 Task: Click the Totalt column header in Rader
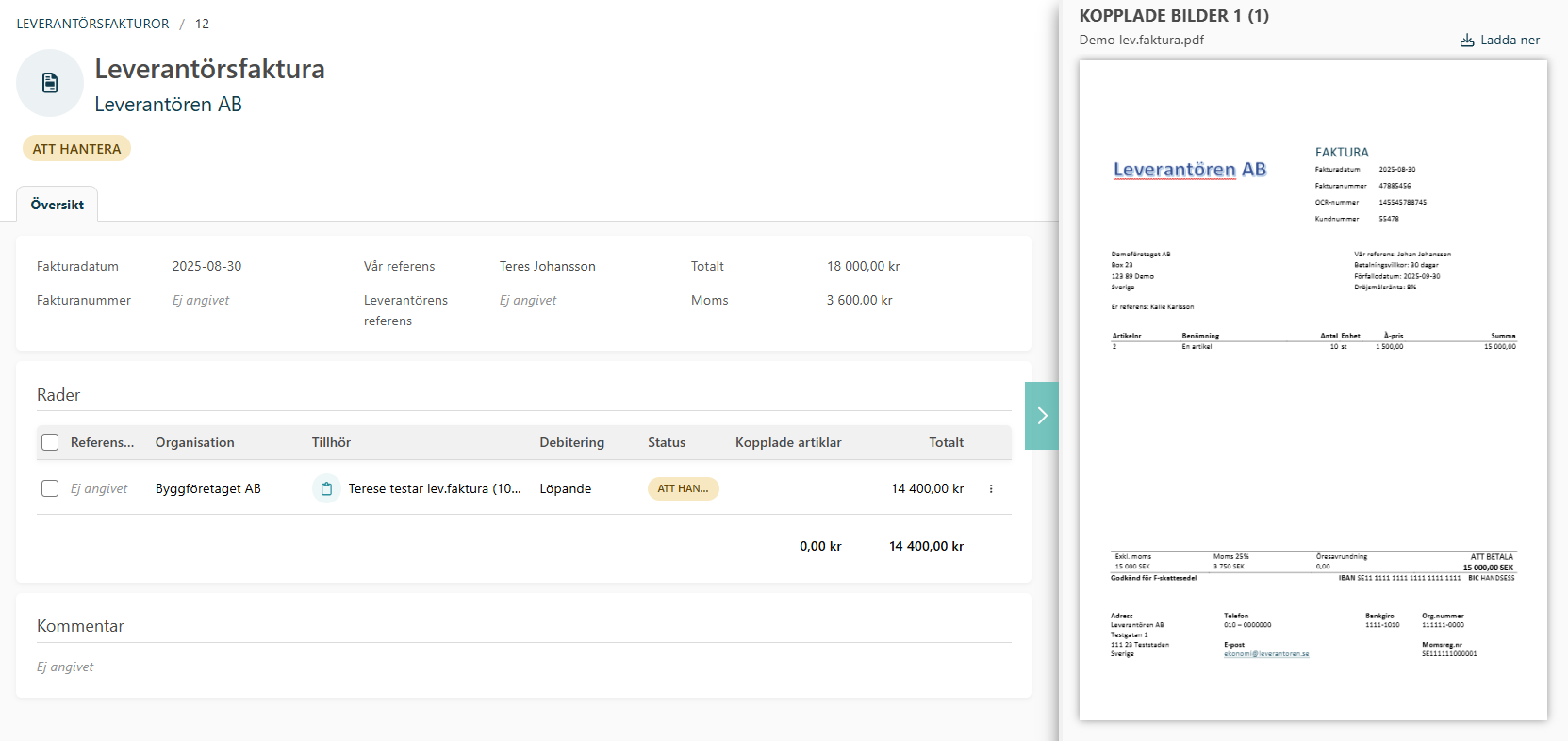pos(946,442)
